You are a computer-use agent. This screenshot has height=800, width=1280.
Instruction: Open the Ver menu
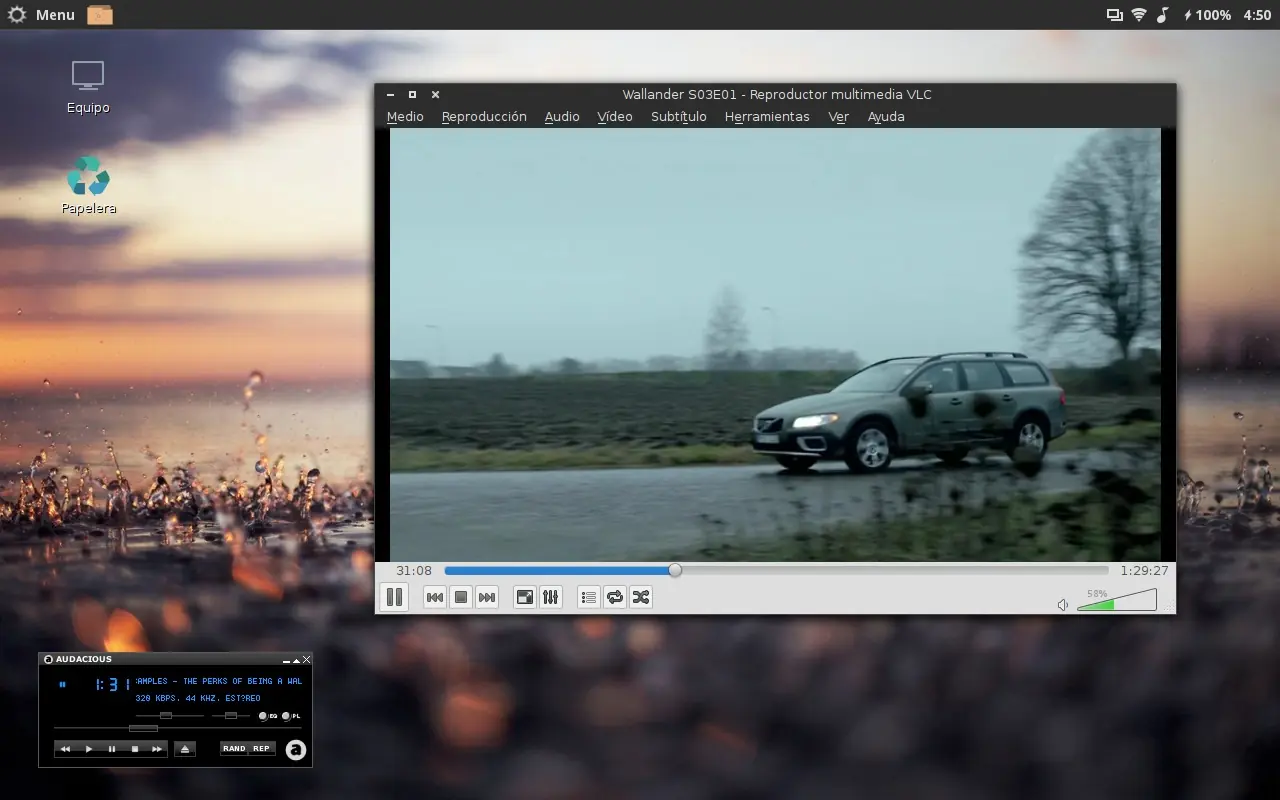pyautogui.click(x=838, y=117)
